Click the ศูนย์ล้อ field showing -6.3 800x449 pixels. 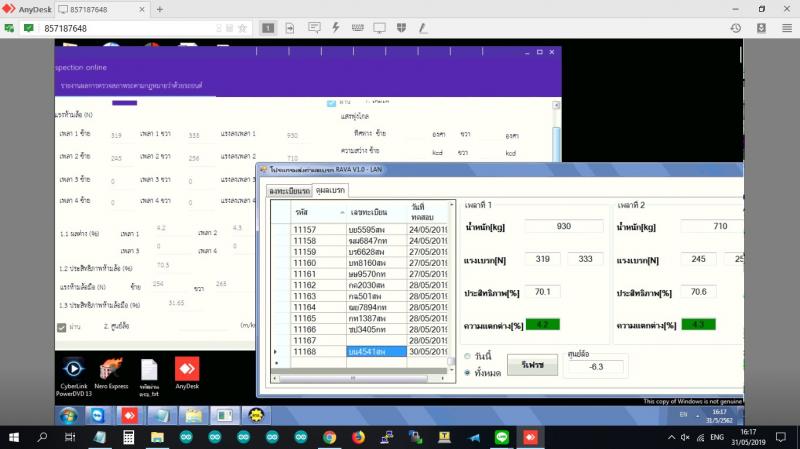(x=595, y=366)
